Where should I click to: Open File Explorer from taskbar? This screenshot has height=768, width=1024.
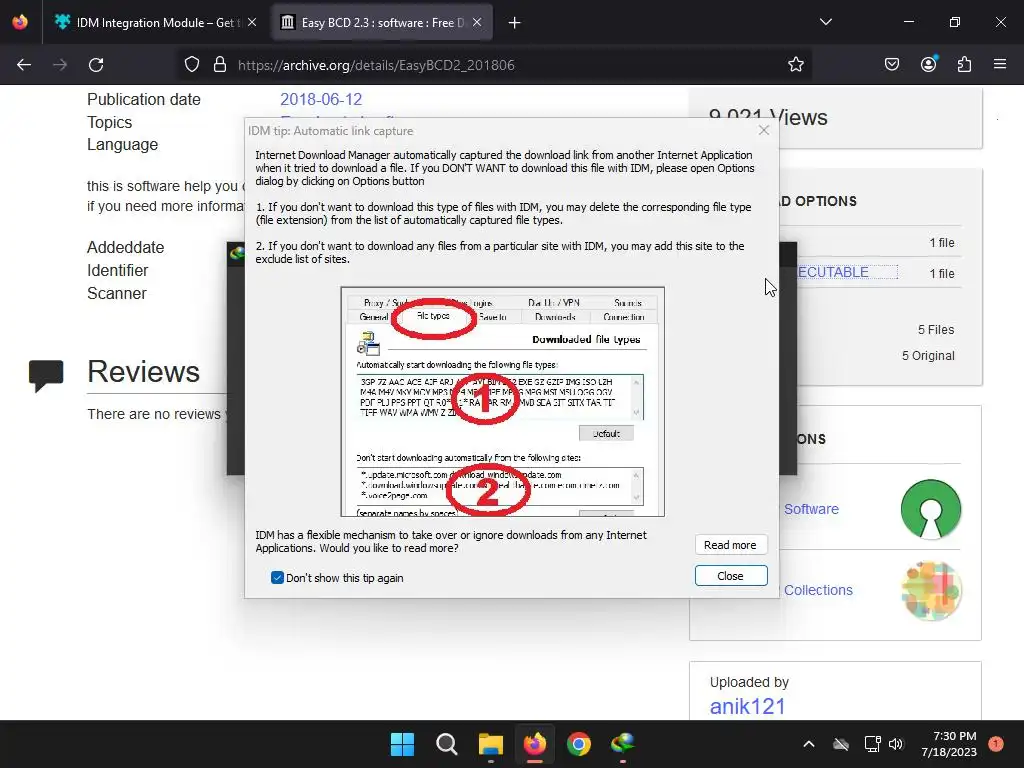pyautogui.click(x=490, y=744)
